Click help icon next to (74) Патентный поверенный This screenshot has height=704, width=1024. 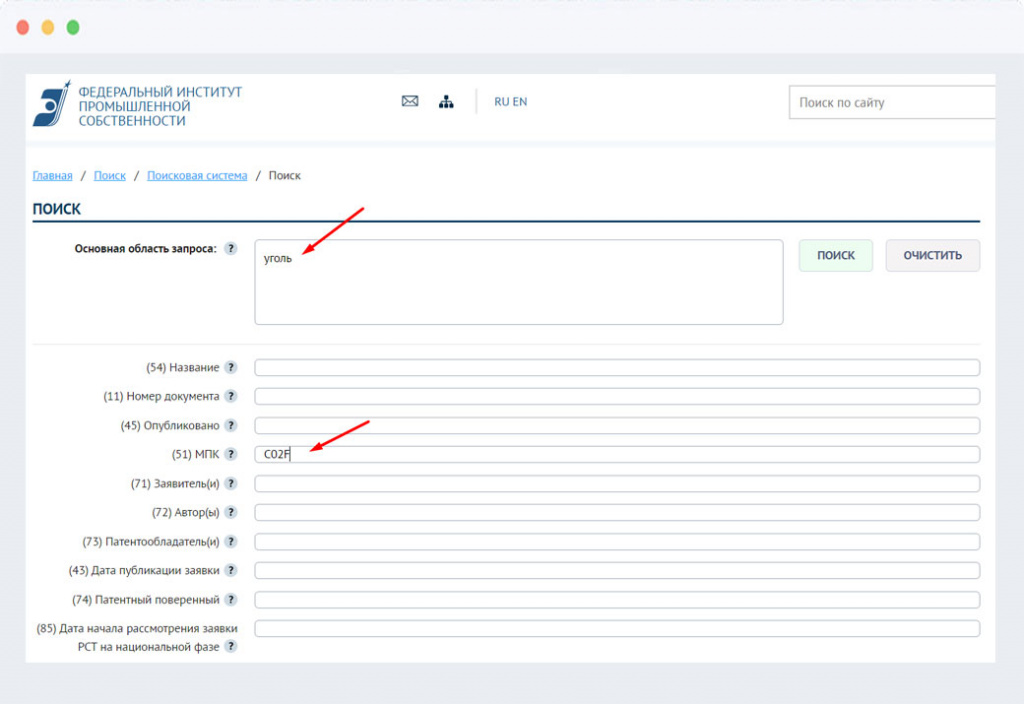point(231,600)
